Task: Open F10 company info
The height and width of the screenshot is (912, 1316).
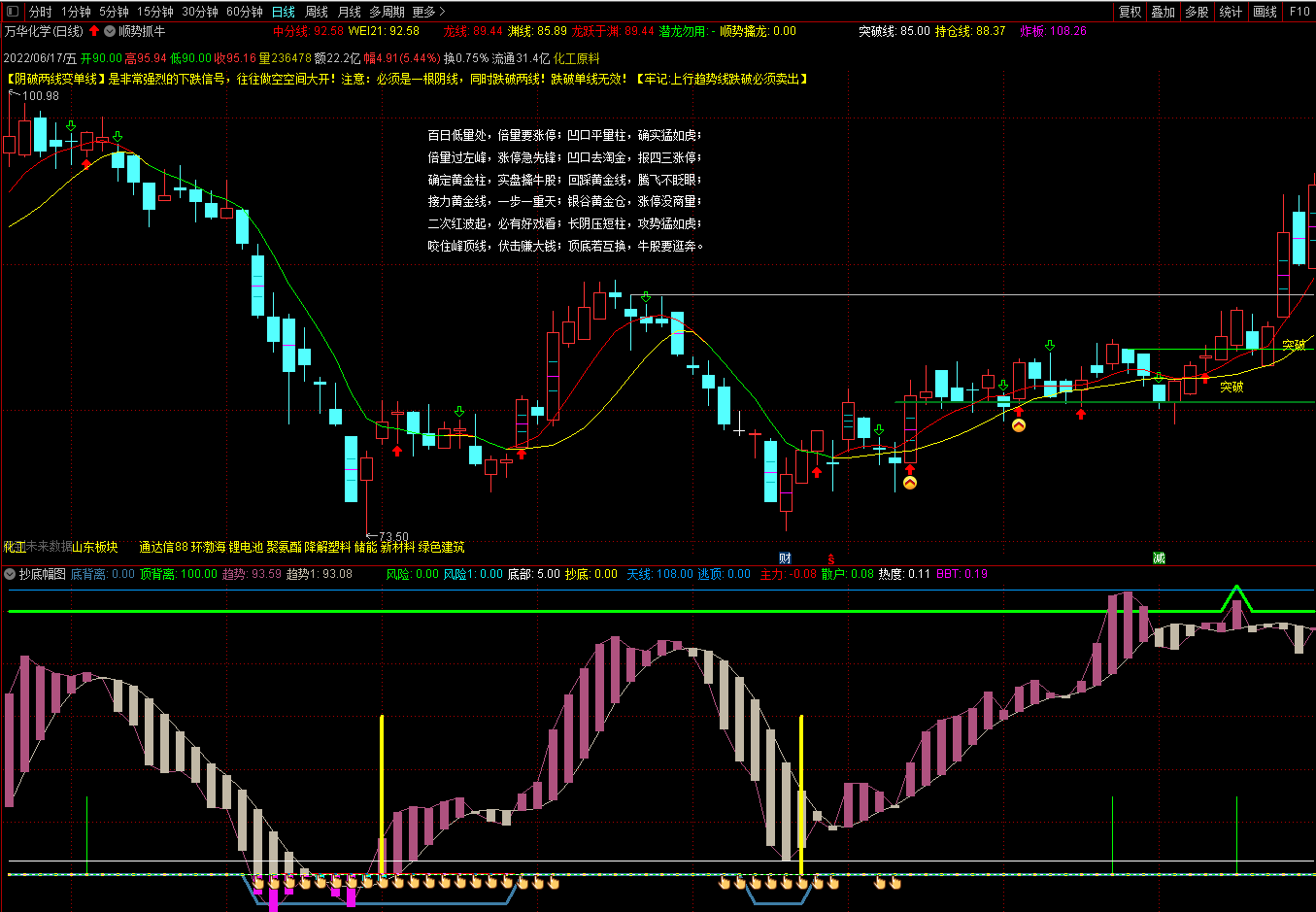Action: (1299, 12)
